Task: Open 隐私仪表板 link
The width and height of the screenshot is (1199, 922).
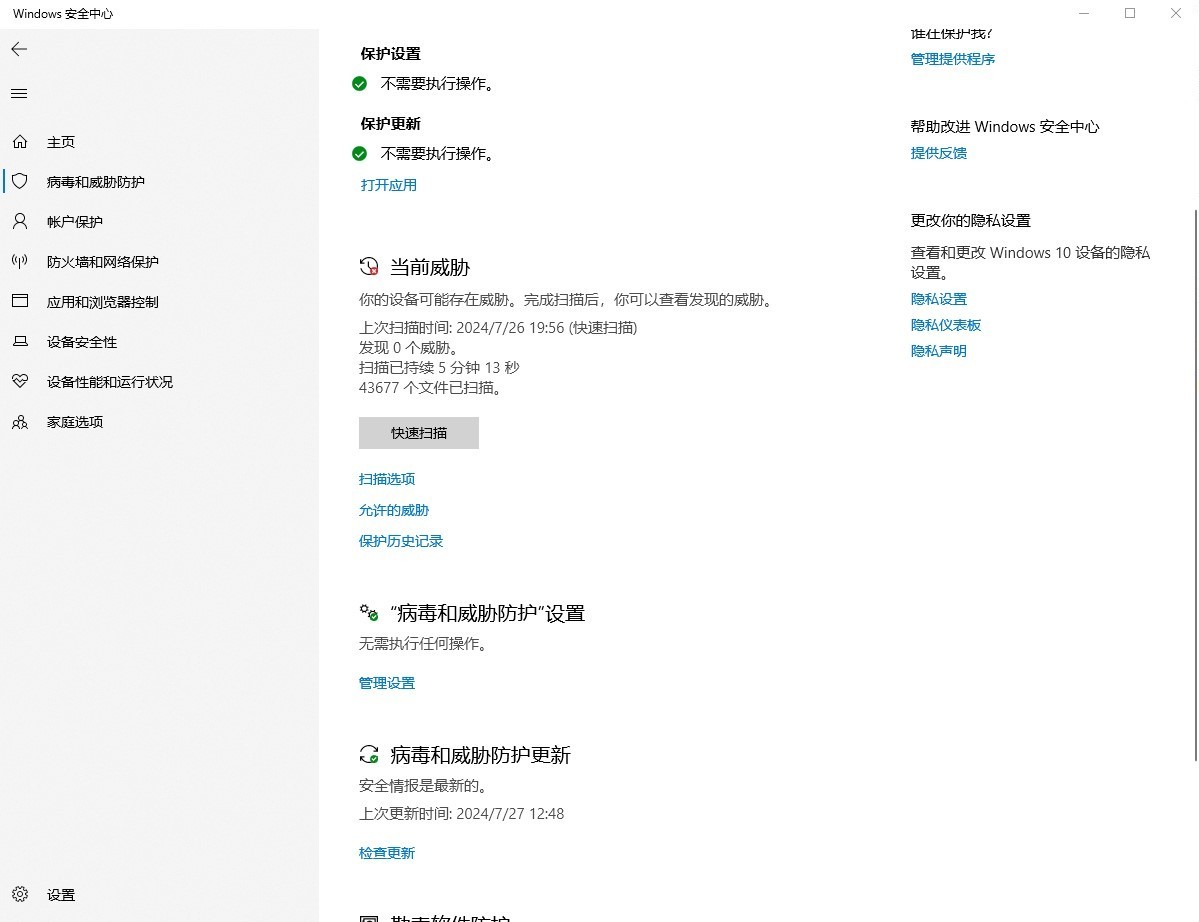Action: 946,325
